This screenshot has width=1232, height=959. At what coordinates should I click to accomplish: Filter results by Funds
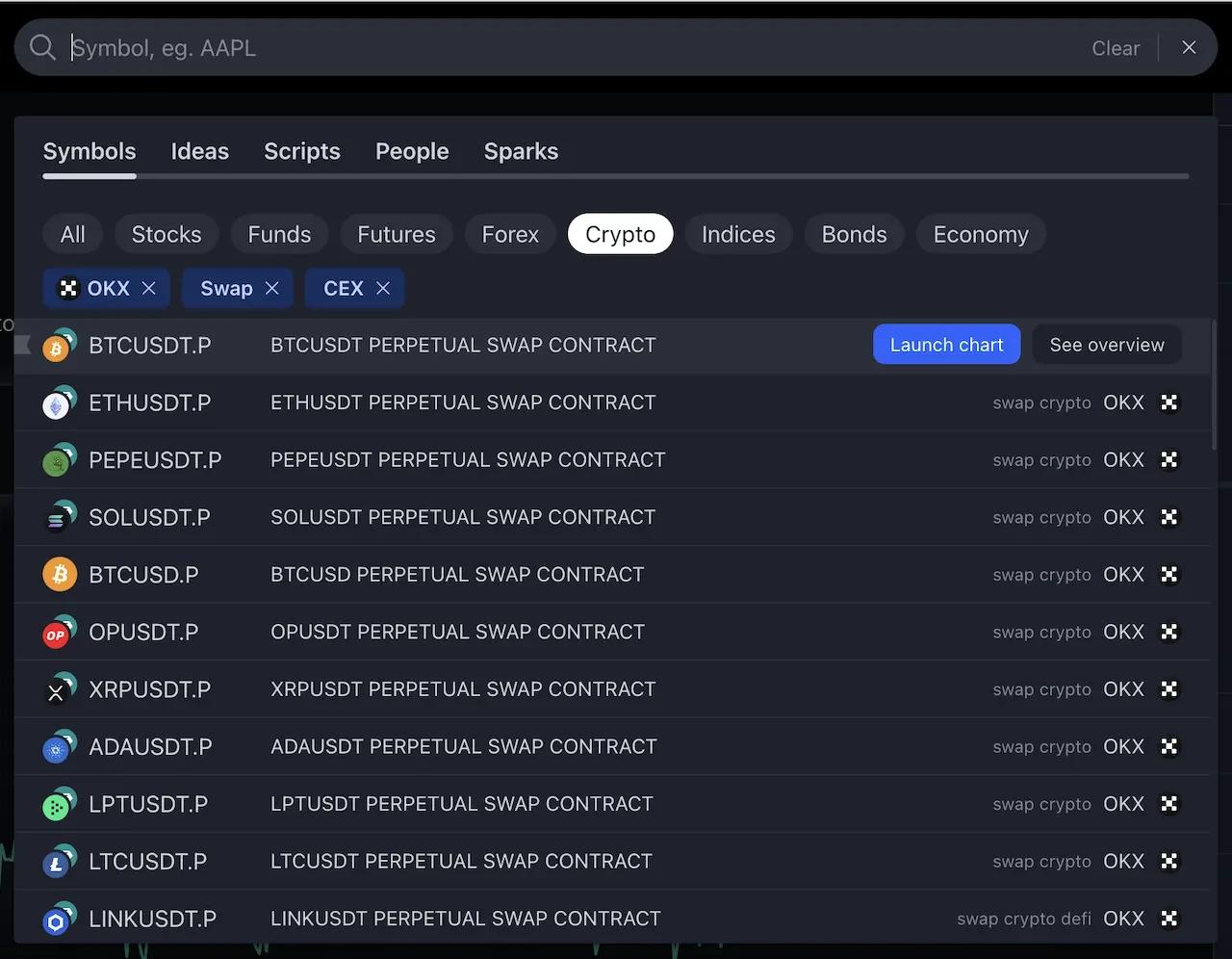point(279,234)
